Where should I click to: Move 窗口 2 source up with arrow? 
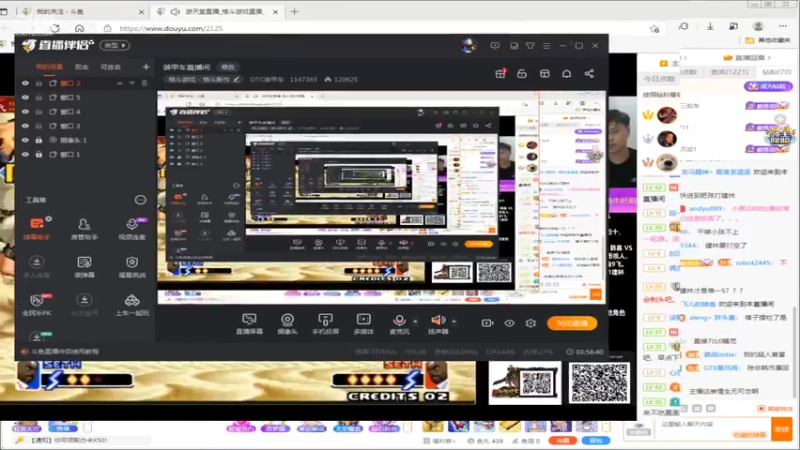[120, 83]
